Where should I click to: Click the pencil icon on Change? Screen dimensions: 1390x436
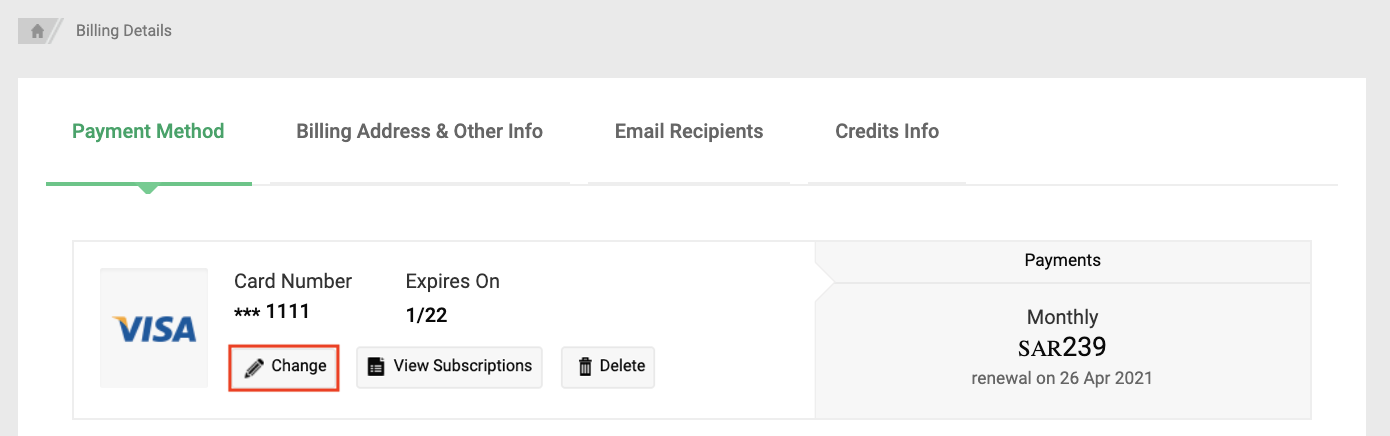pos(254,367)
